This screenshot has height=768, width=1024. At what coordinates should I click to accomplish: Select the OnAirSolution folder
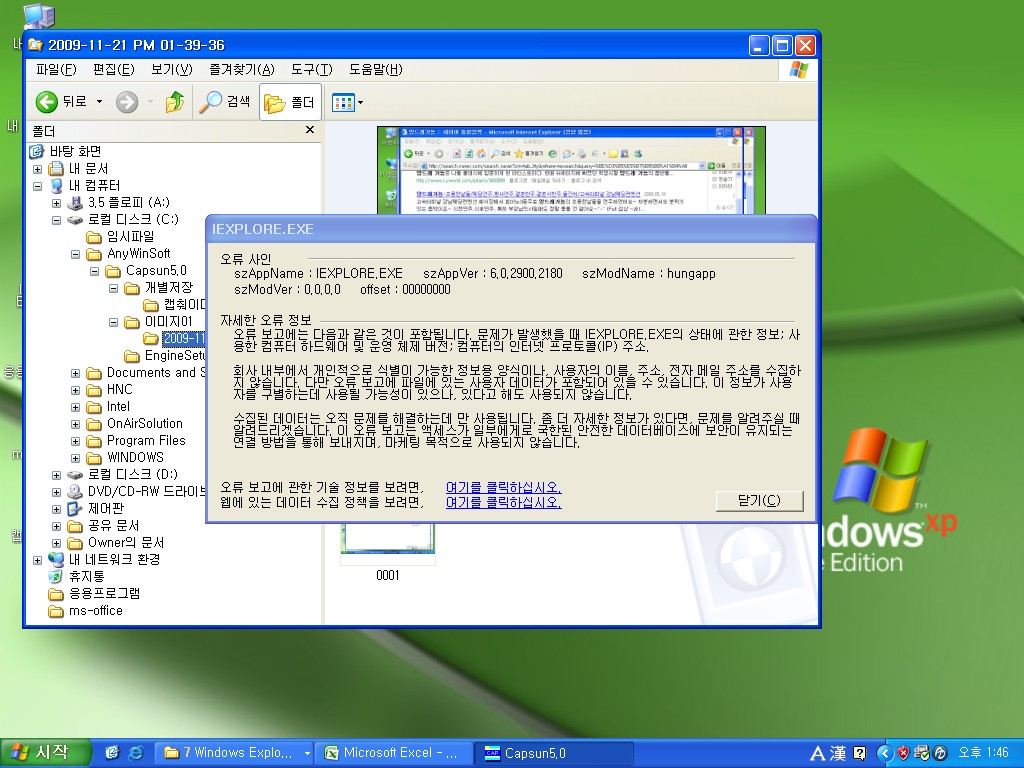(144, 423)
